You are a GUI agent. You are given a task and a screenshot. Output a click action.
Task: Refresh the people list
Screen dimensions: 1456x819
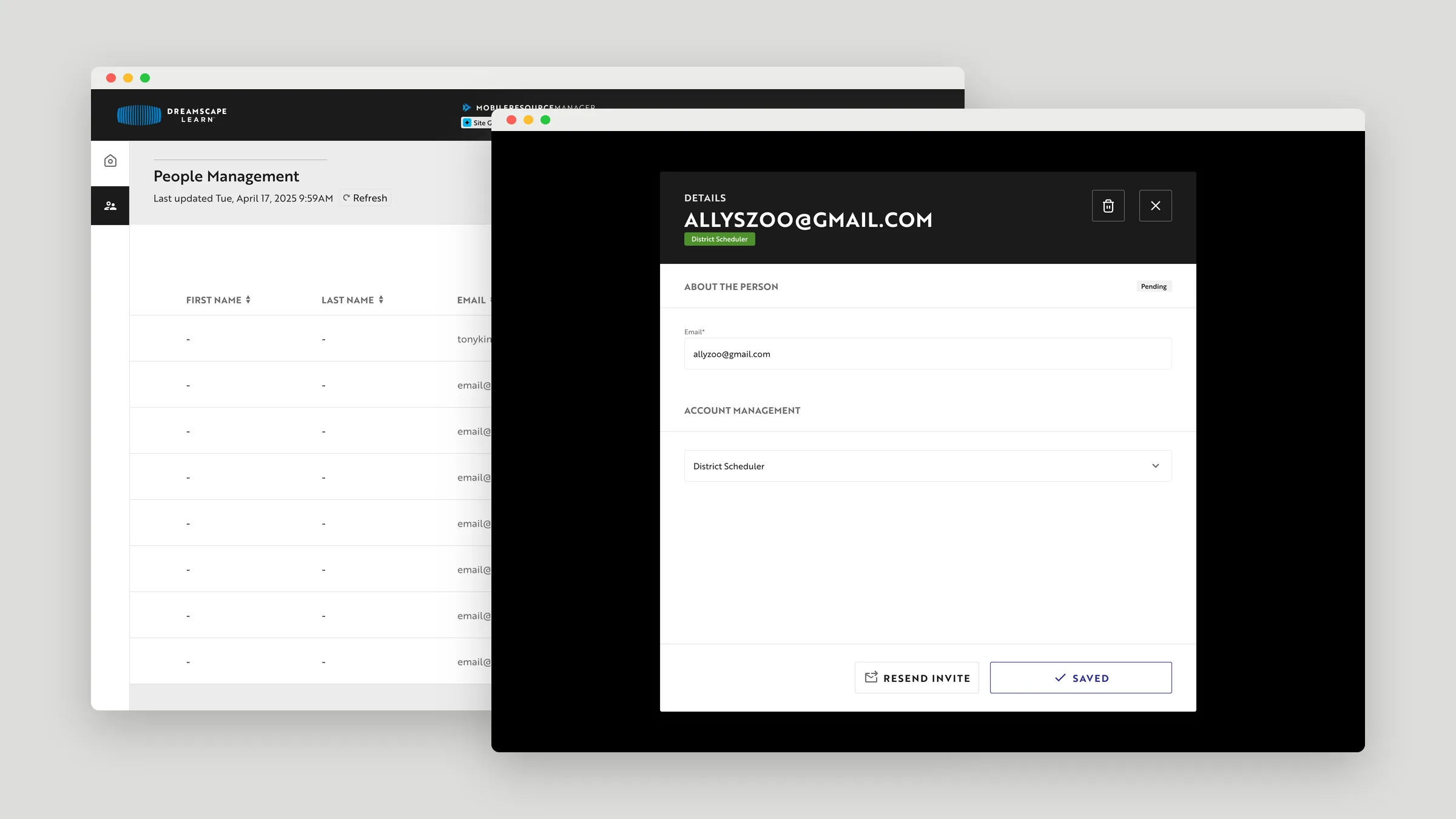click(365, 198)
